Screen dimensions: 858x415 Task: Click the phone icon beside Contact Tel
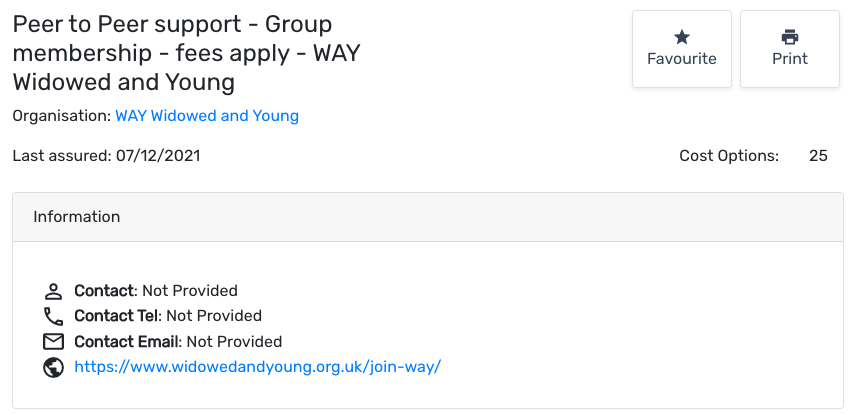(53, 317)
